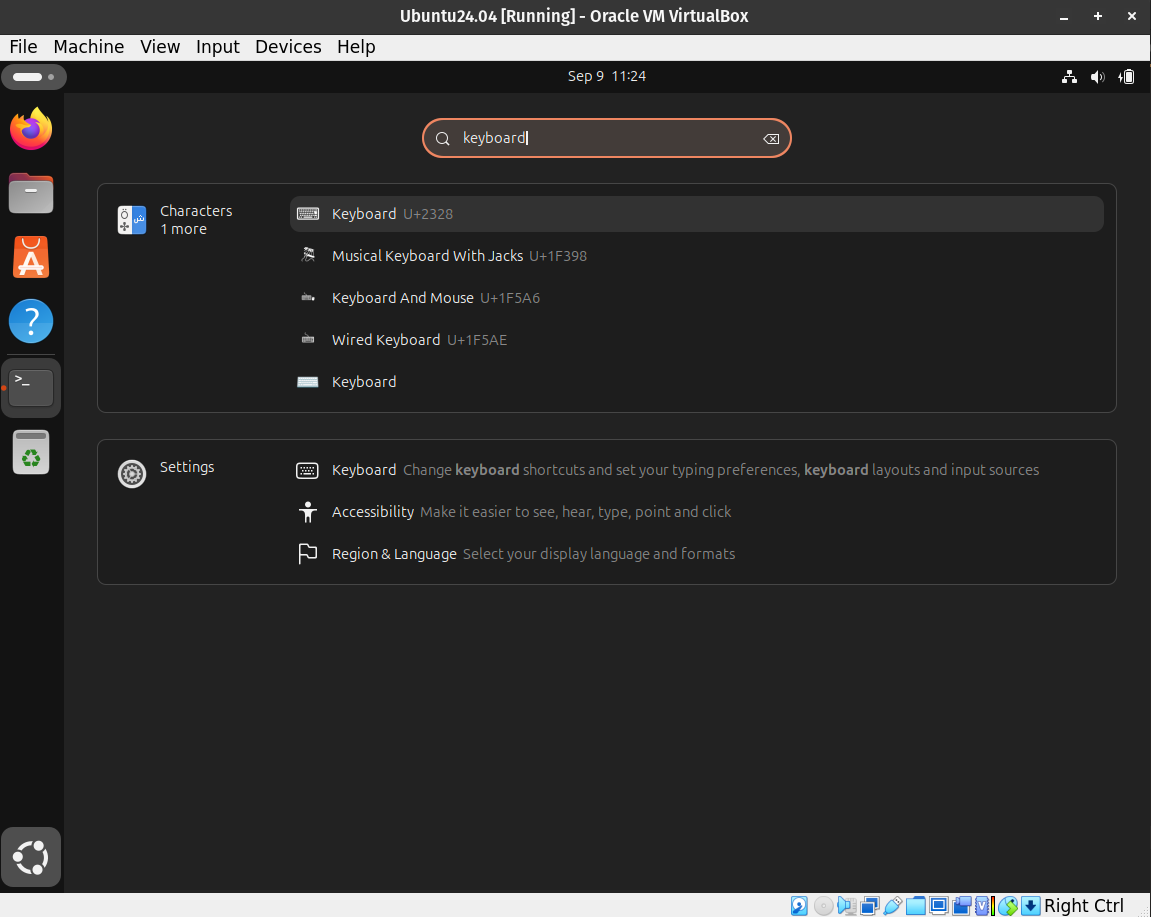Launch Files manager from the dock

pyautogui.click(x=31, y=193)
